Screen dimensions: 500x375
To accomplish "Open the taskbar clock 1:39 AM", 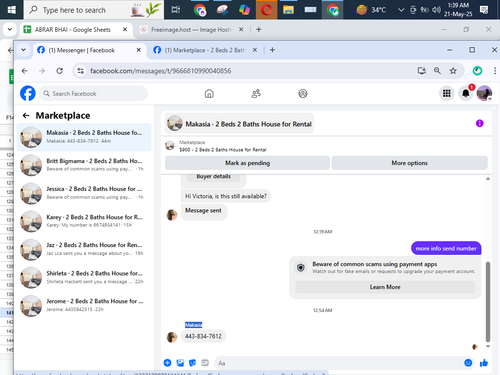I will click(x=458, y=10).
